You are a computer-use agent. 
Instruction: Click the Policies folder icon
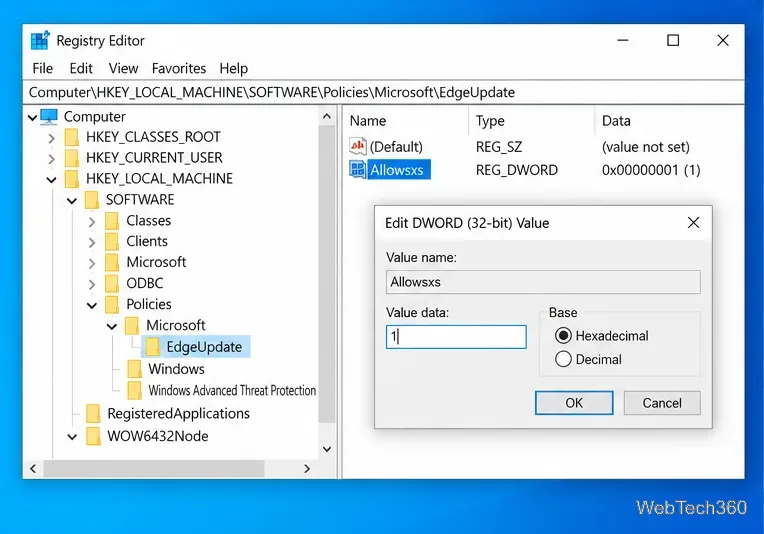pyautogui.click(x=112, y=305)
